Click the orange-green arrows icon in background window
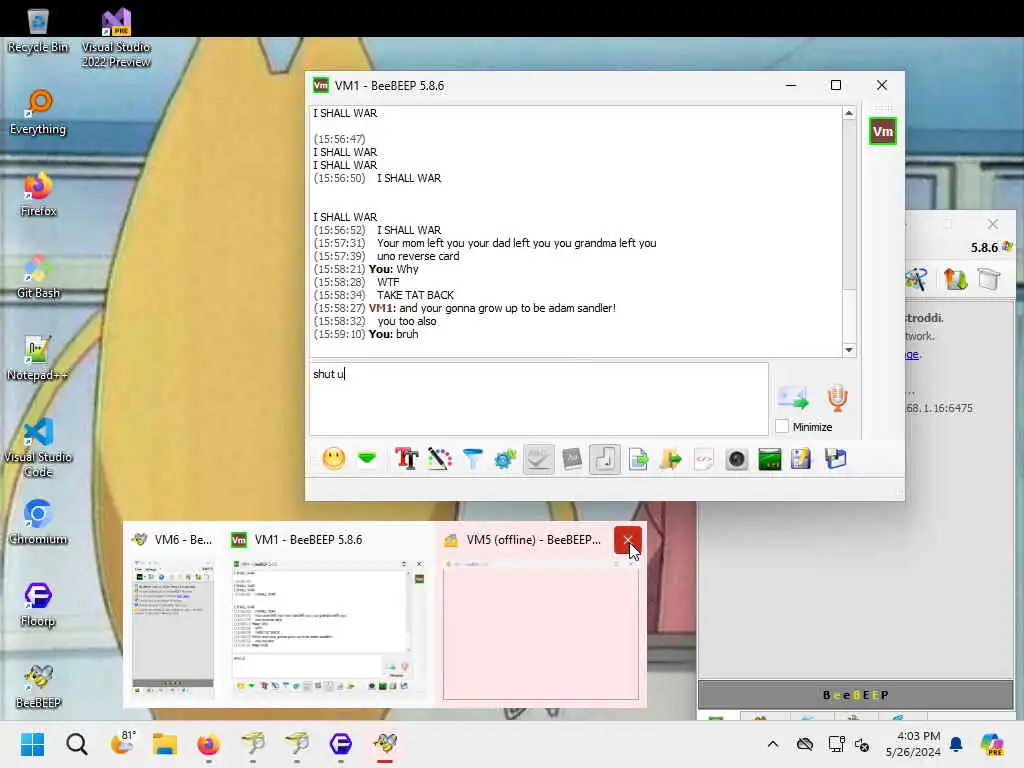 tap(955, 280)
